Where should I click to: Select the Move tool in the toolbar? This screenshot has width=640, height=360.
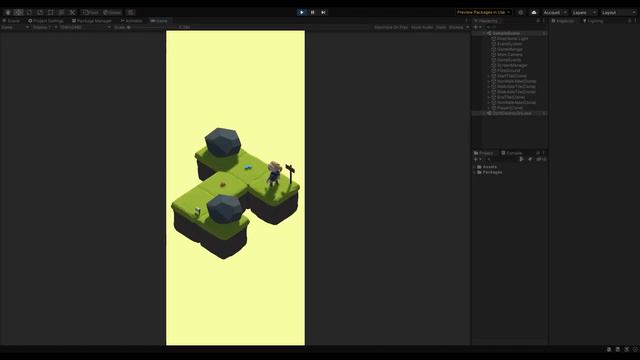pyautogui.click(x=18, y=12)
